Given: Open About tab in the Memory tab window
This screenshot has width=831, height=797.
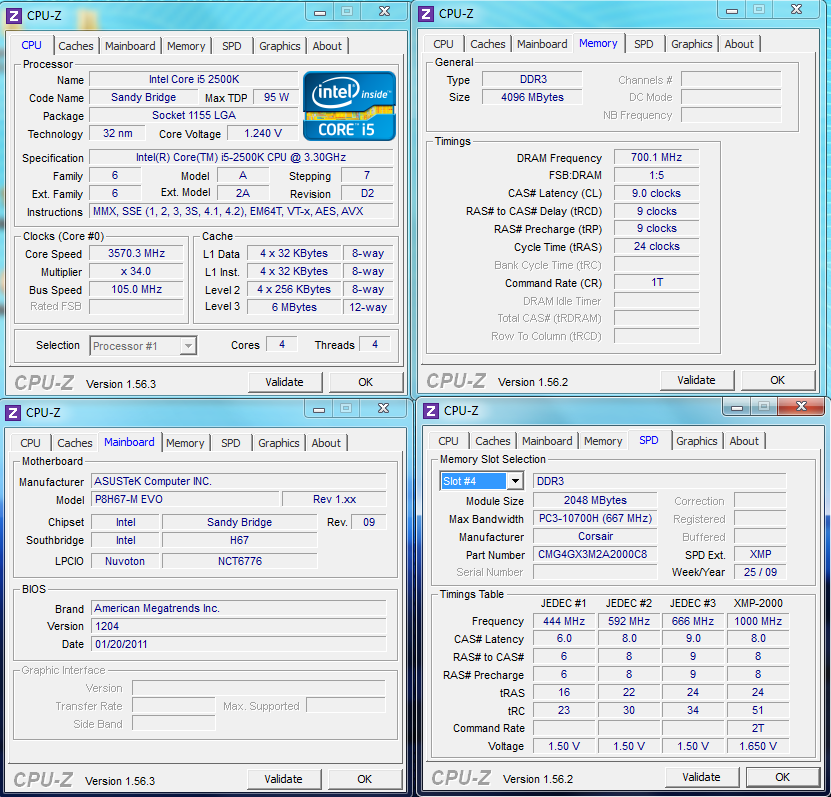Looking at the screenshot, I should click(739, 44).
